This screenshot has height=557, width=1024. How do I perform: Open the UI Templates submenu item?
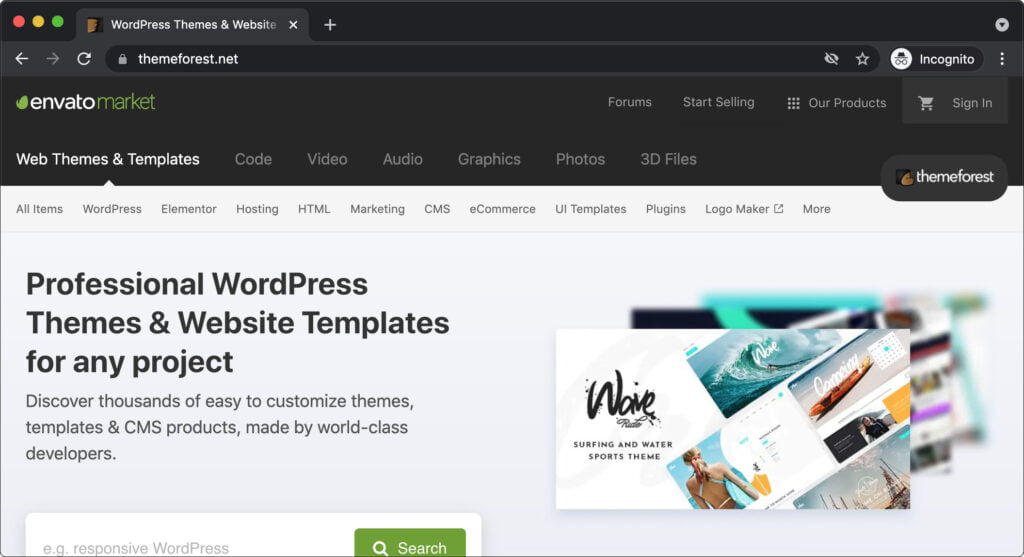(x=590, y=209)
